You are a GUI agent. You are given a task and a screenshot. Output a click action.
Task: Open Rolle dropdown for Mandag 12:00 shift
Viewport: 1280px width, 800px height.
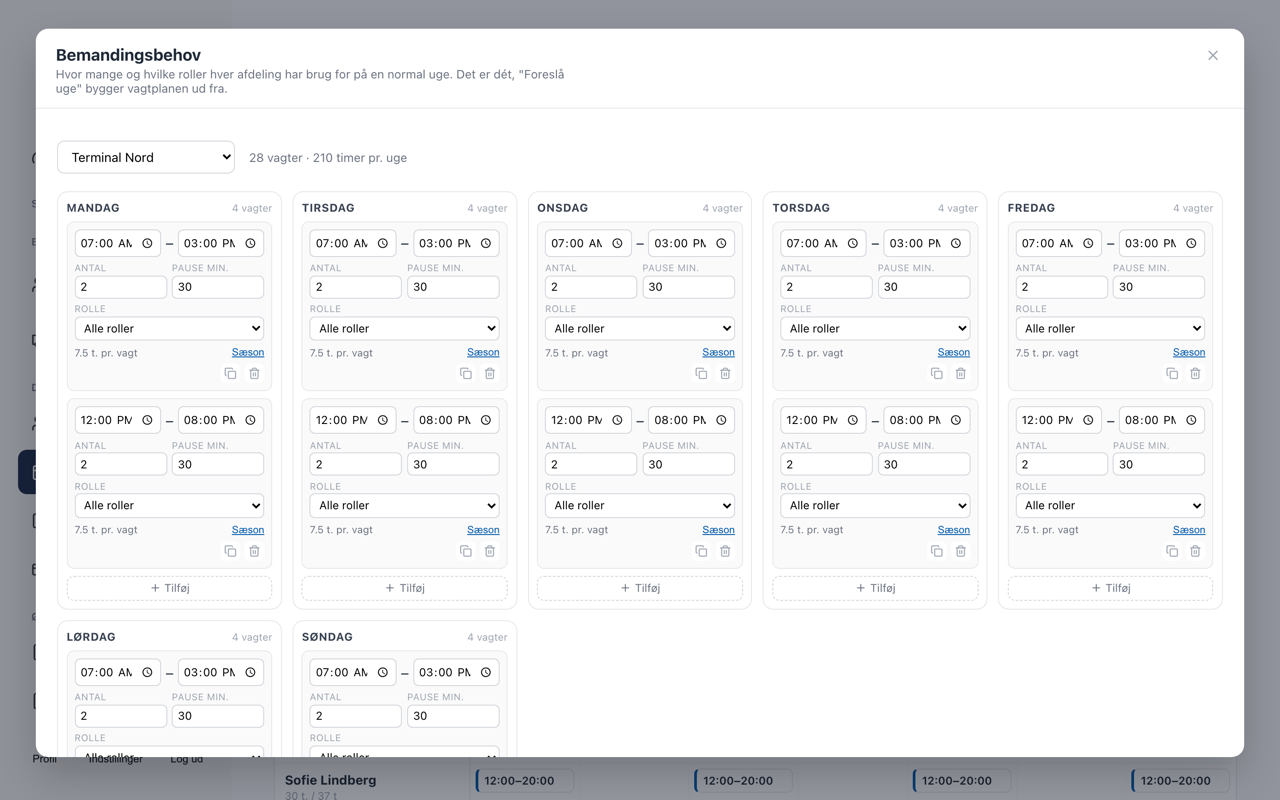pos(169,505)
